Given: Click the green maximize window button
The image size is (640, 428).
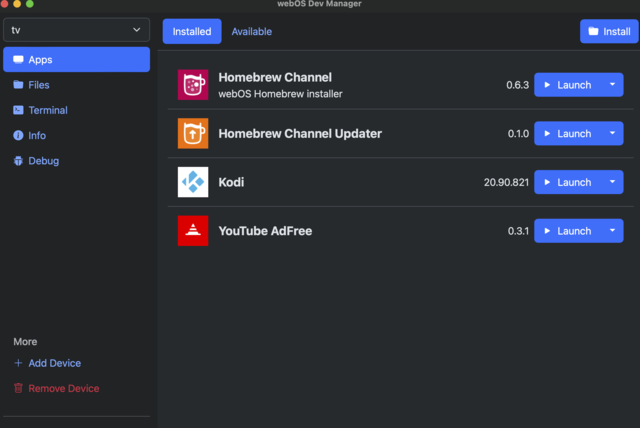Looking at the screenshot, I should point(29,4).
